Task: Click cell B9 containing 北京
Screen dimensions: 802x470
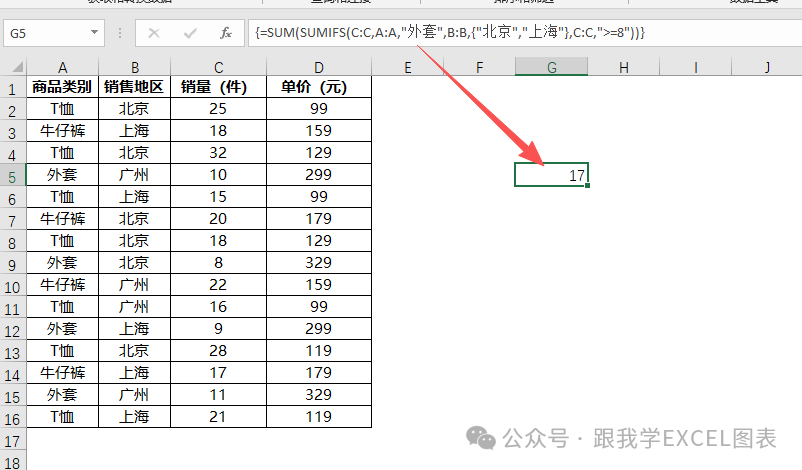Action: coord(135,263)
